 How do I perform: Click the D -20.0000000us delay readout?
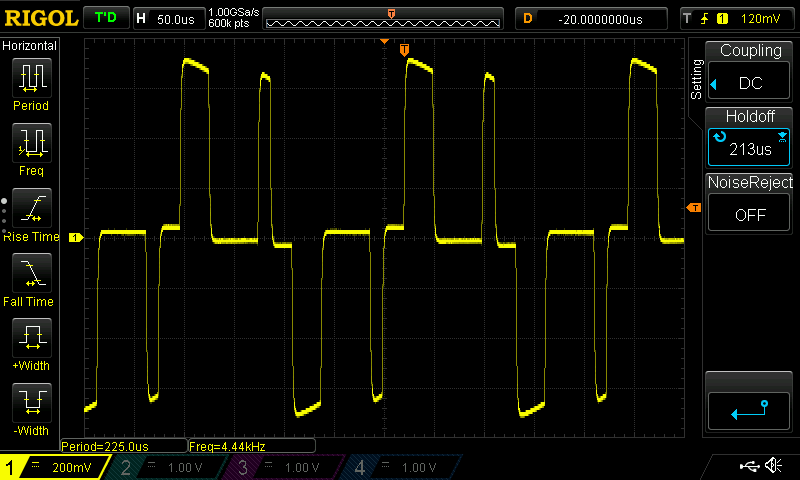[x=591, y=19]
